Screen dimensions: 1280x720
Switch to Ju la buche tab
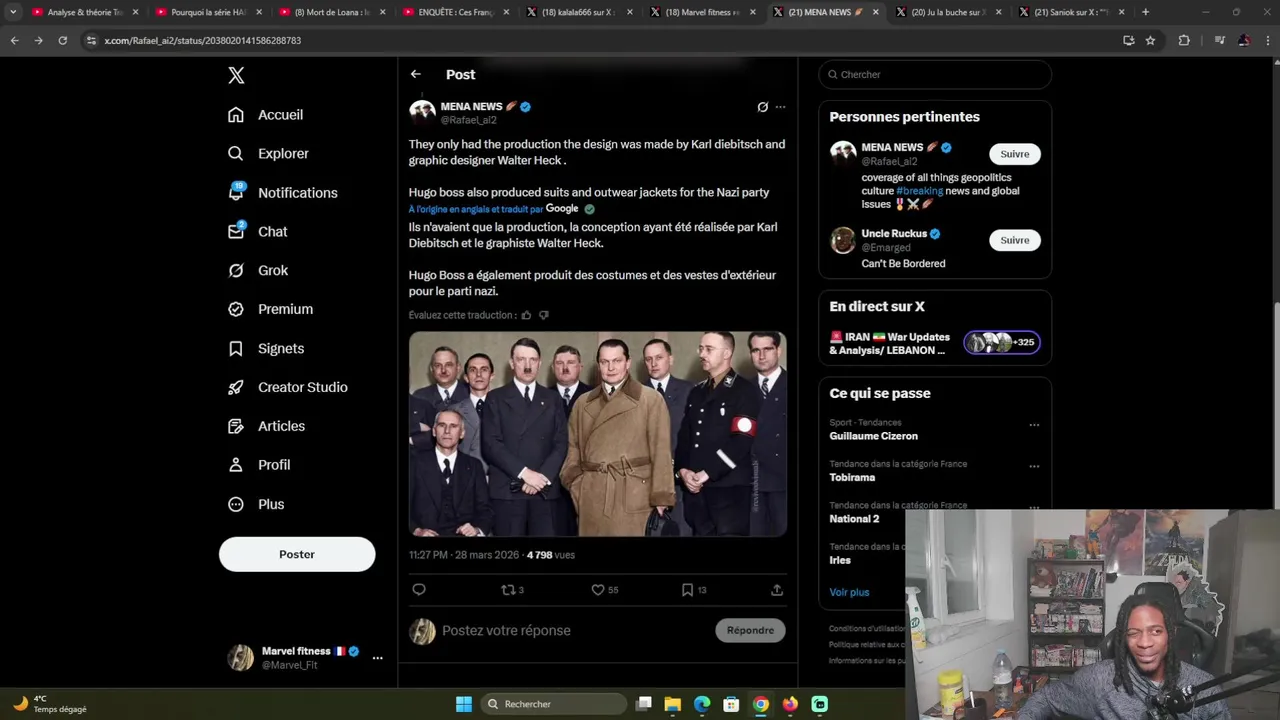(x=948, y=12)
